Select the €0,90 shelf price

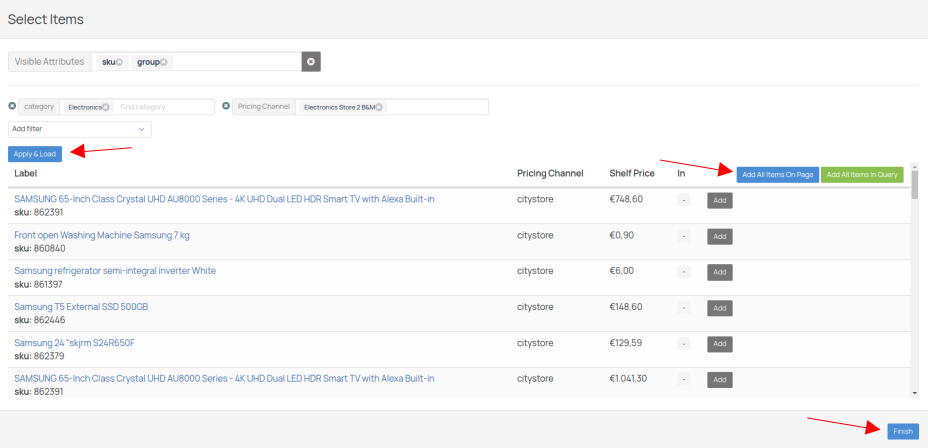pos(622,235)
